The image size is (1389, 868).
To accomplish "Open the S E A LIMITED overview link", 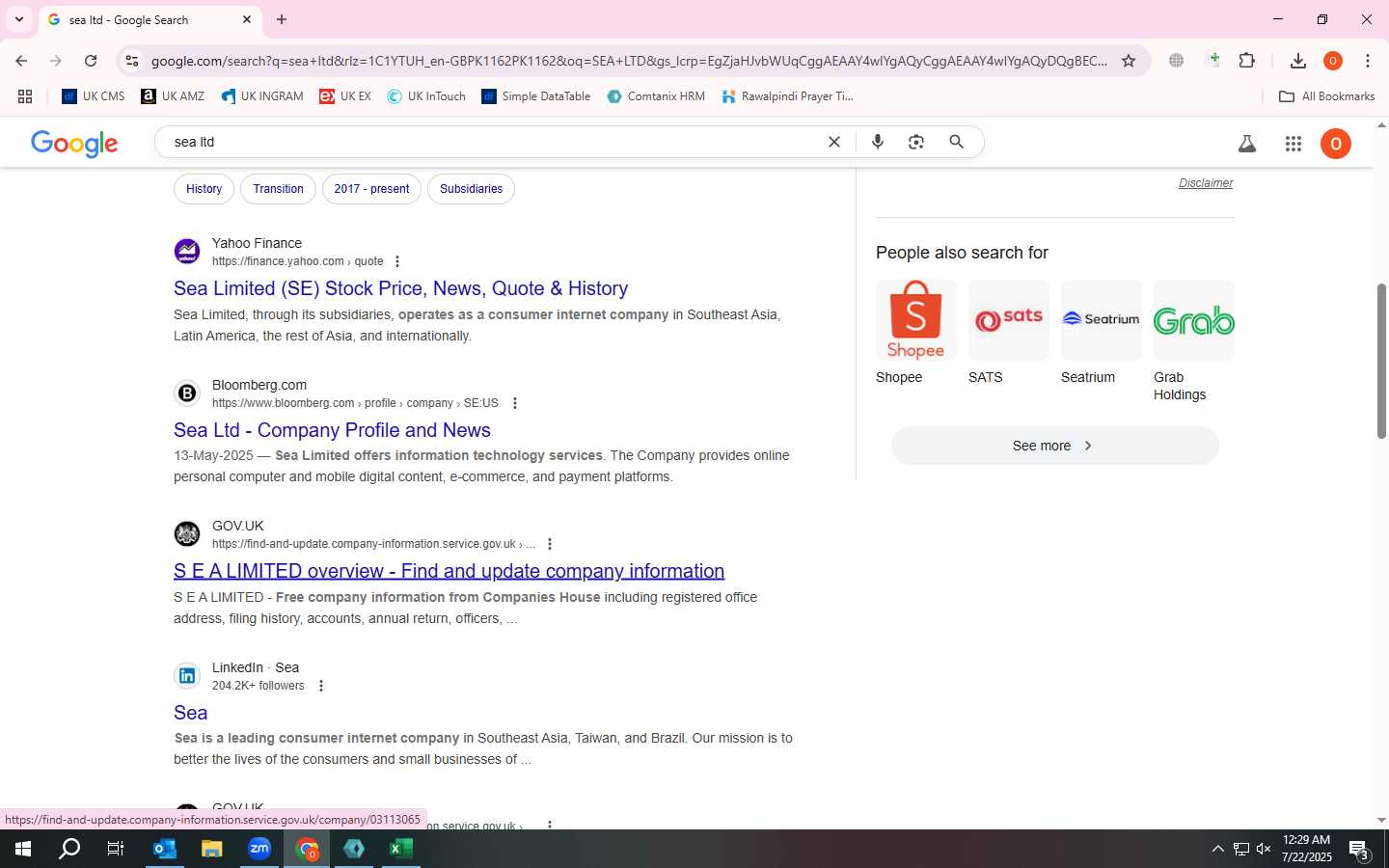I will coord(449,571).
